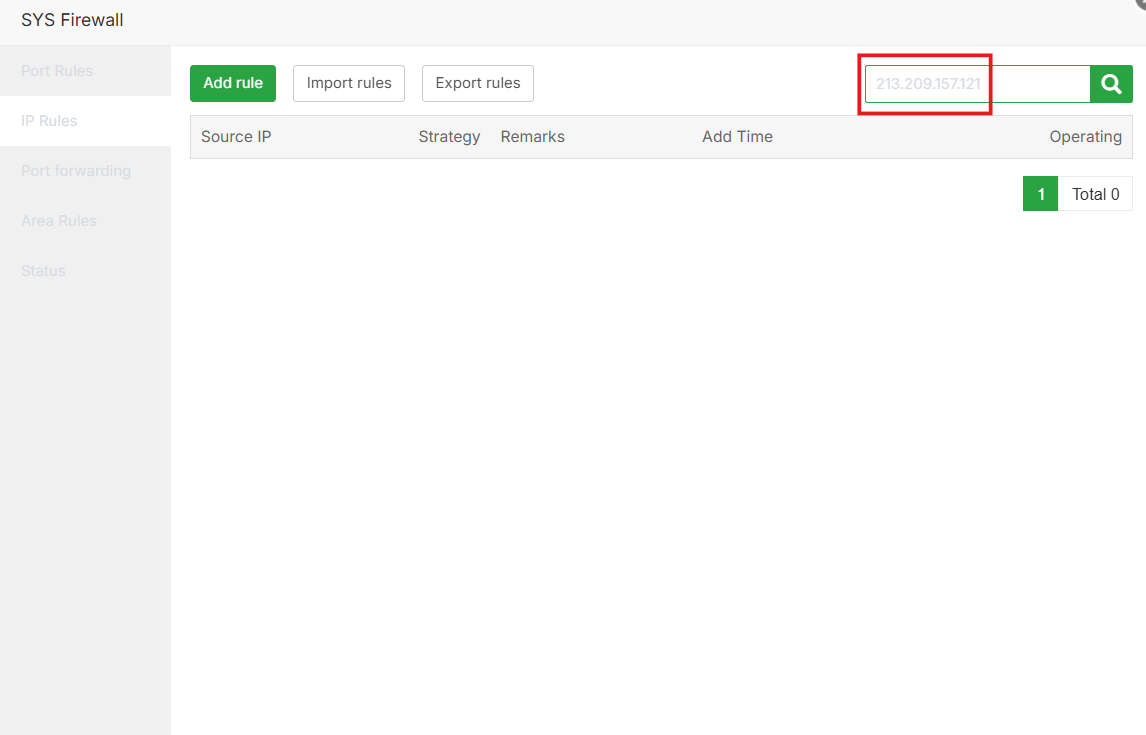Click the Operating column header

click(1085, 137)
